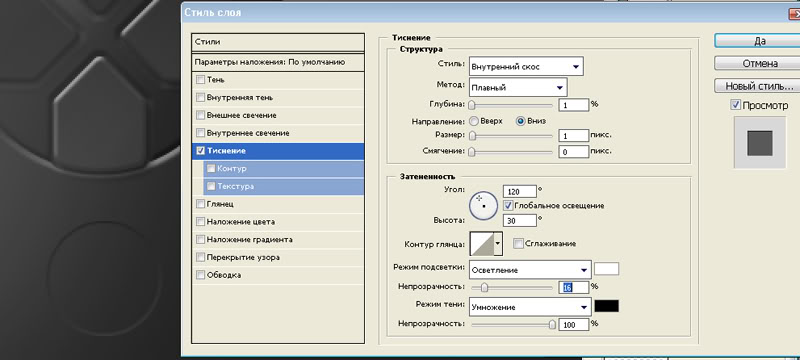This screenshot has width=800, height=360.
Task: Enable the Внешнее свечение checkbox
Action: [201, 115]
